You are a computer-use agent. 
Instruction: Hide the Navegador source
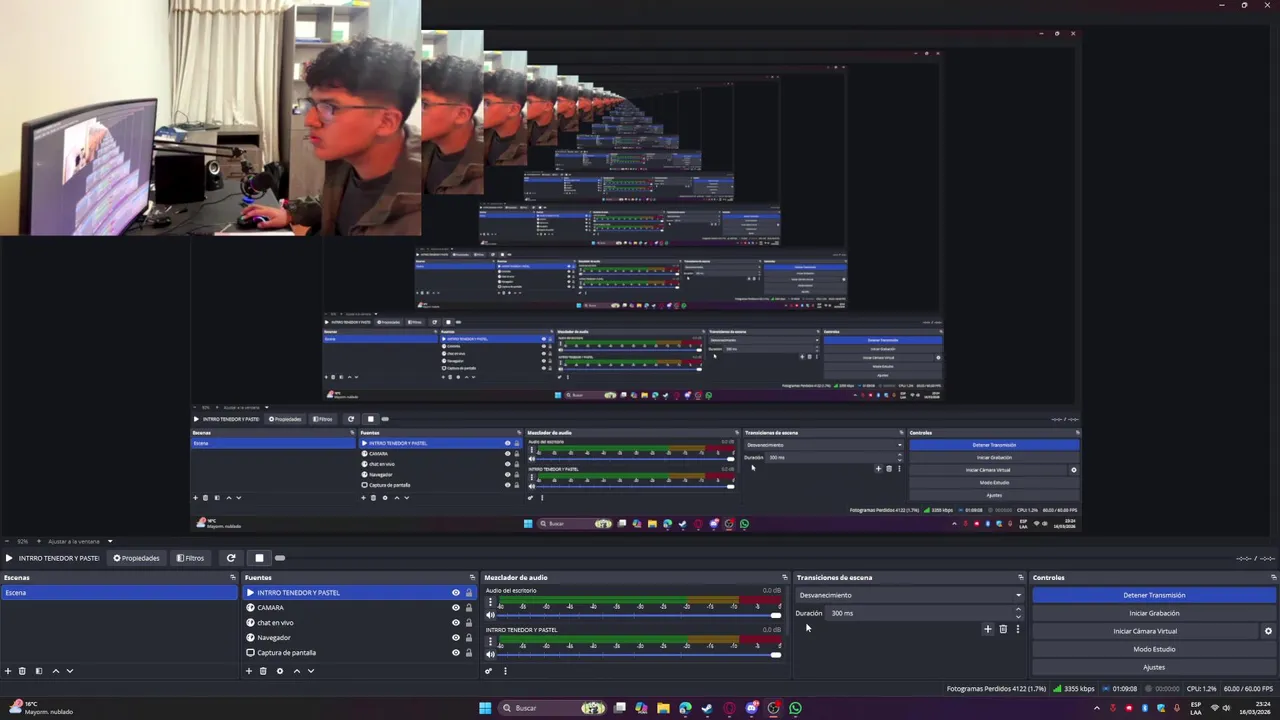[456, 638]
